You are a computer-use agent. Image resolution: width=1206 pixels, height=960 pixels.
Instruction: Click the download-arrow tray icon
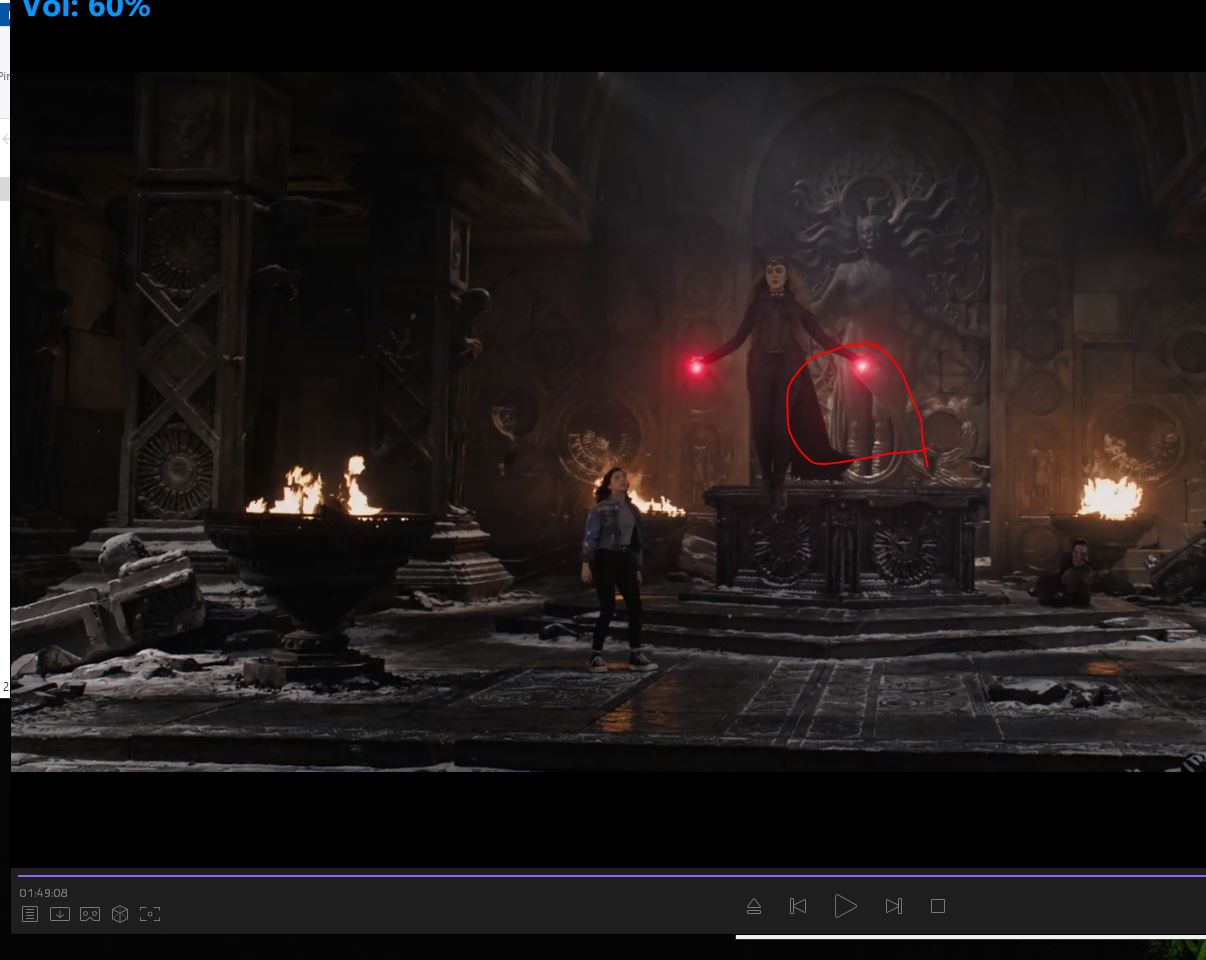[x=60, y=914]
